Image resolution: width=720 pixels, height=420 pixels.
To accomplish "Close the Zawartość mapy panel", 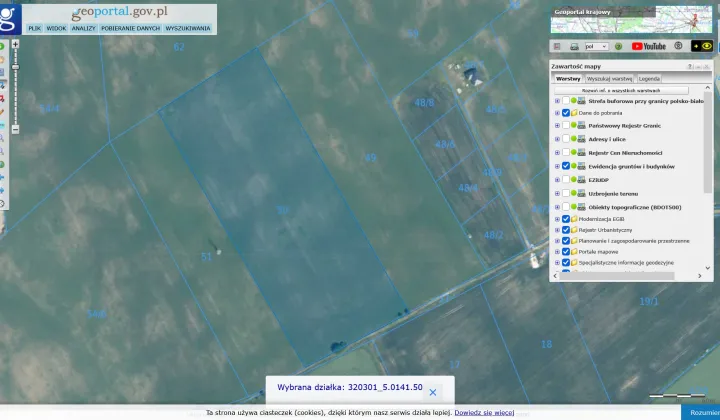I will click(x=707, y=67).
